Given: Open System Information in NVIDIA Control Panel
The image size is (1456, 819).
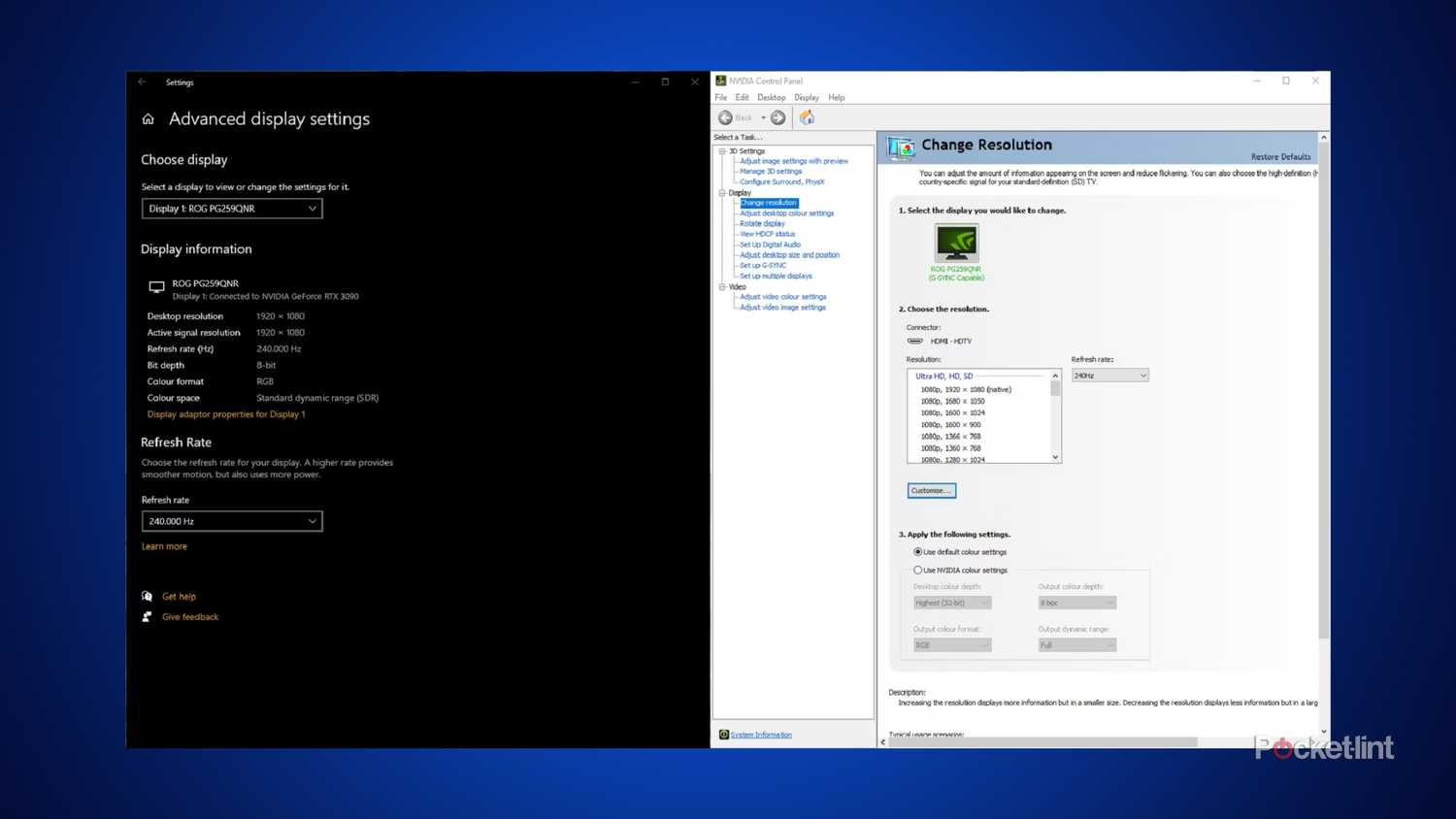Looking at the screenshot, I should [x=761, y=735].
